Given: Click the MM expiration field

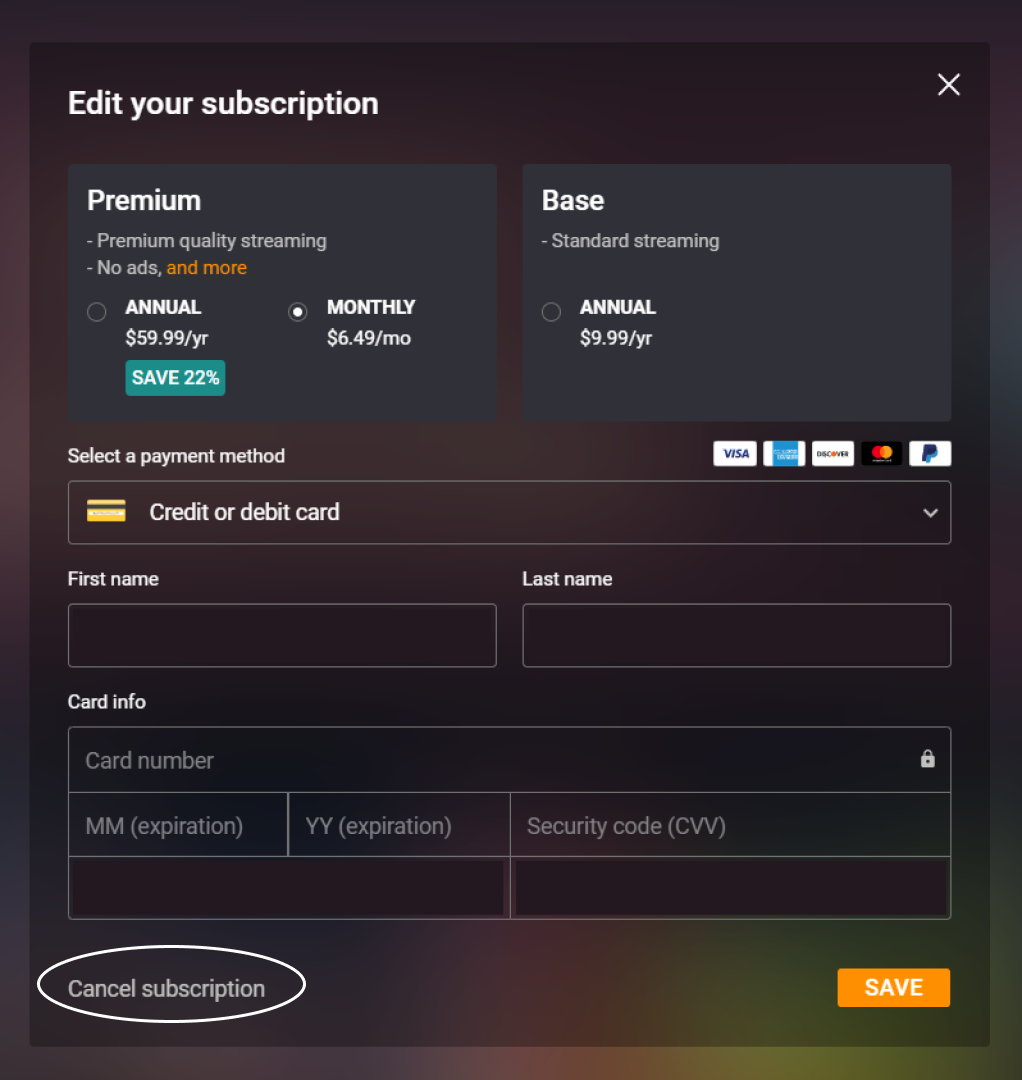Looking at the screenshot, I should click(x=178, y=826).
